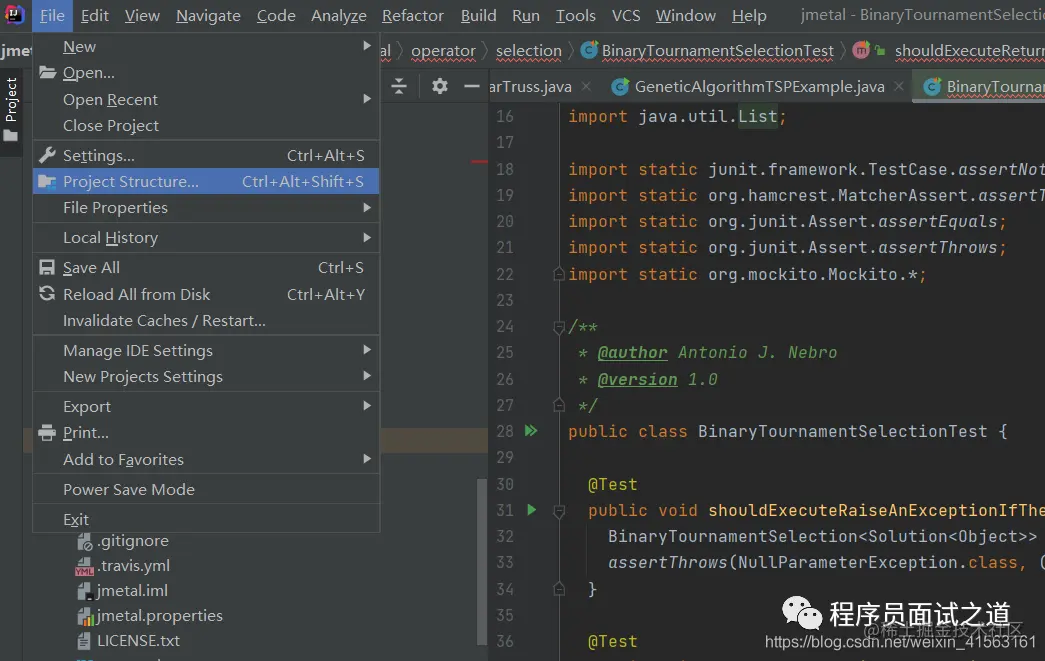
Task: Open the Project tool window tab
Action: point(11,110)
